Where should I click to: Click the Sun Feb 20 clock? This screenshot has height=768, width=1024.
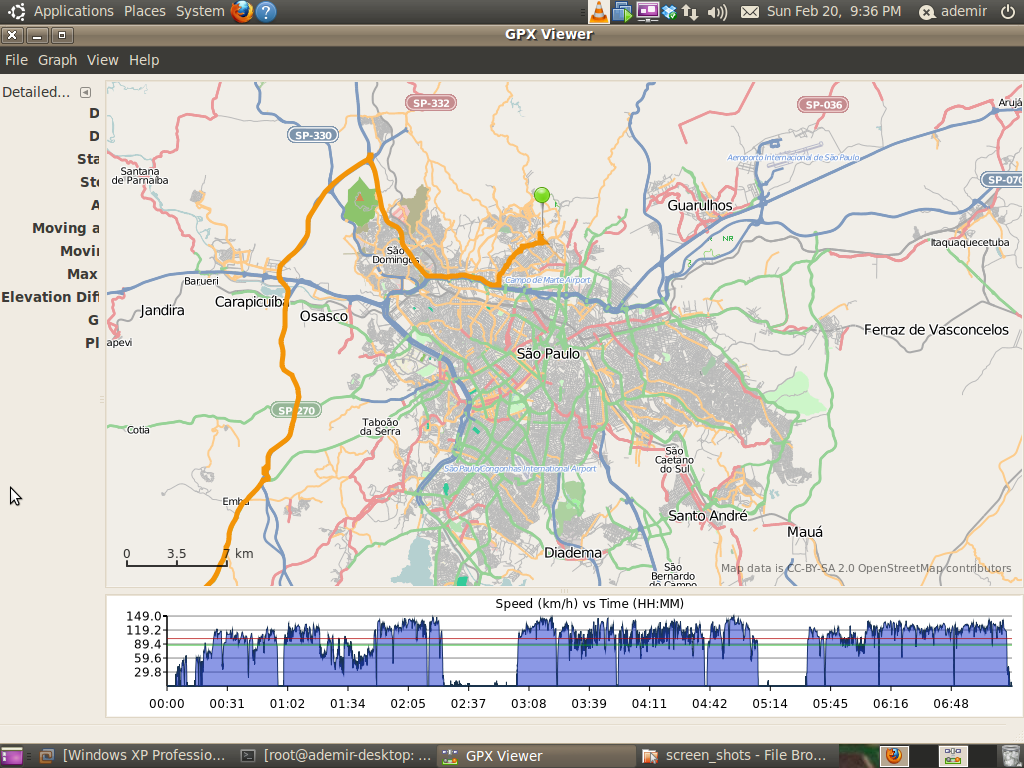[833, 11]
